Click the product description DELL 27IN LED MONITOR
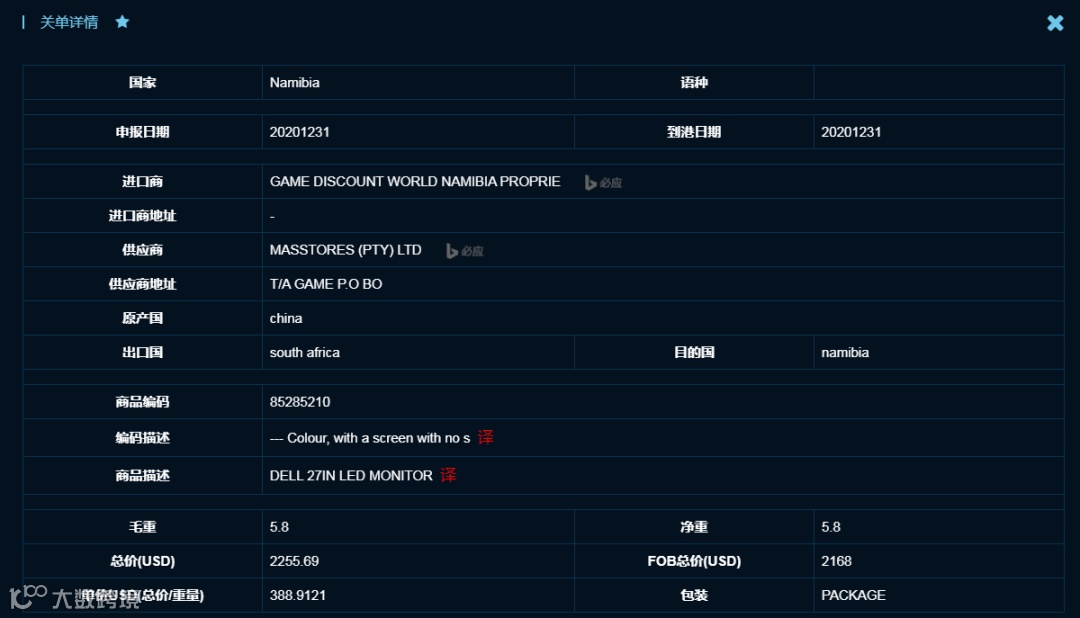 coord(351,475)
